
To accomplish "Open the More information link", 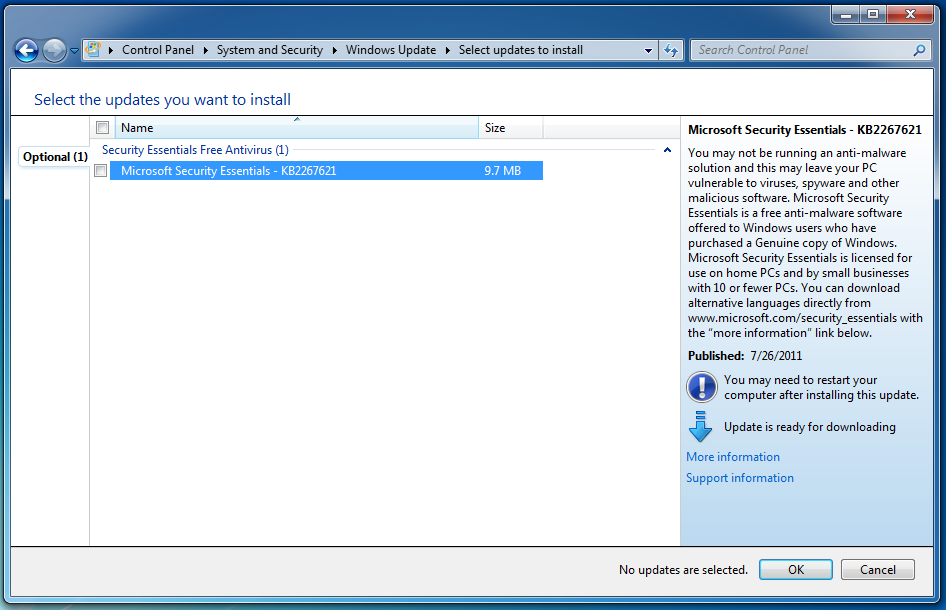I will tap(732, 457).
